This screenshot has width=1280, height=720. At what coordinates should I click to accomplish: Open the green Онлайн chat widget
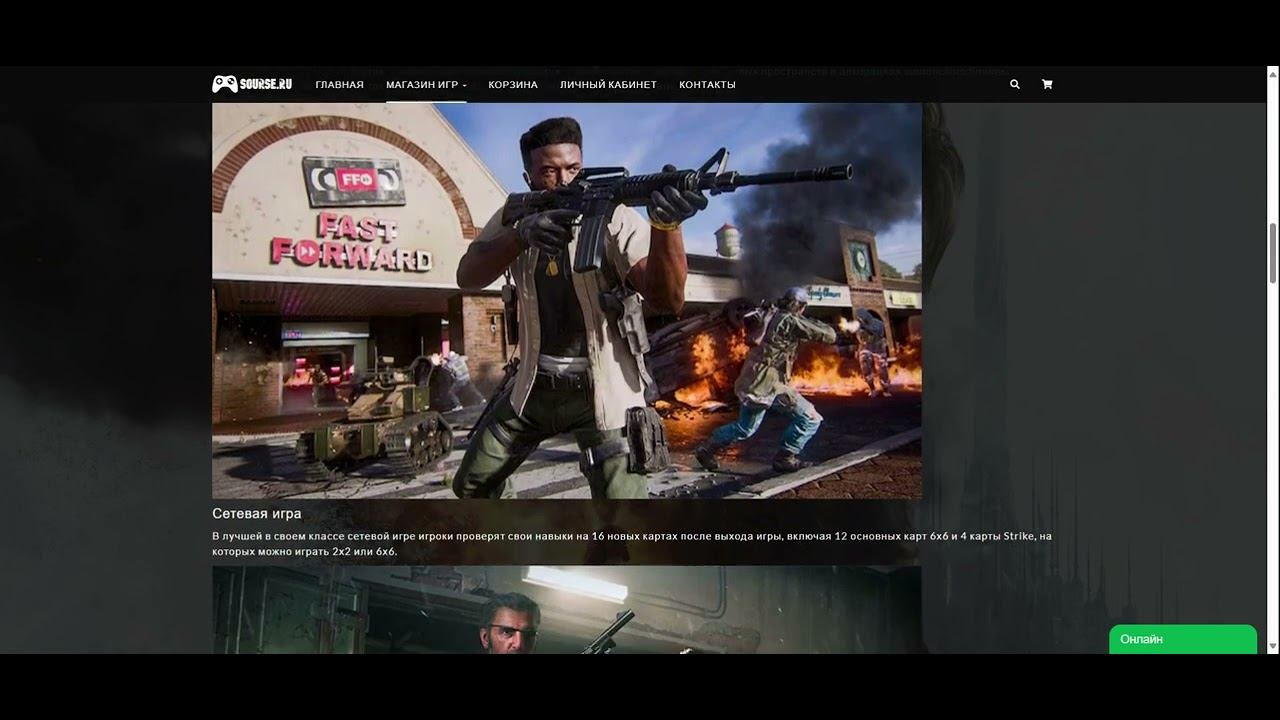tap(1183, 640)
